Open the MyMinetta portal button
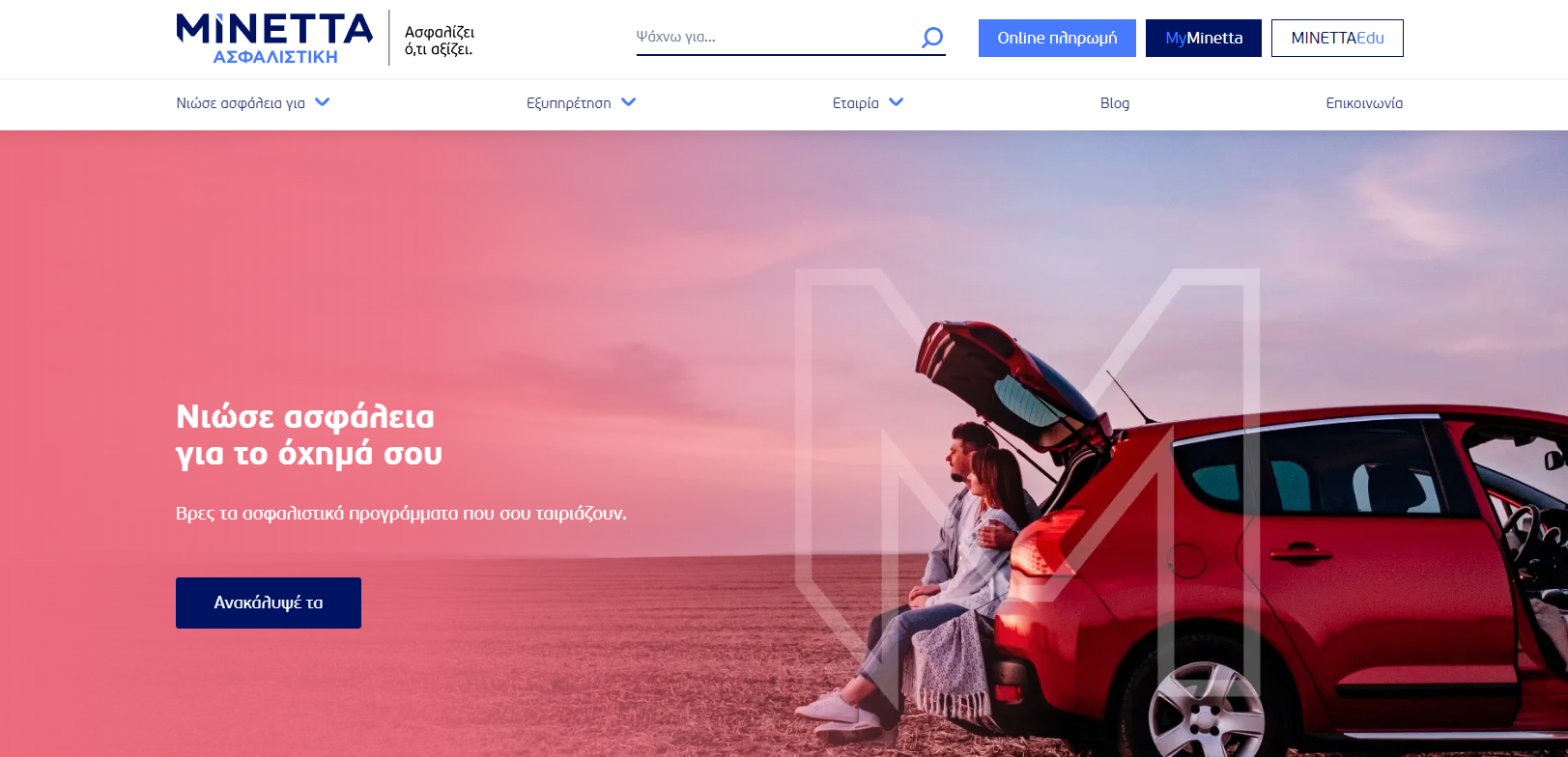Image resolution: width=1568 pixels, height=757 pixels. point(1204,38)
